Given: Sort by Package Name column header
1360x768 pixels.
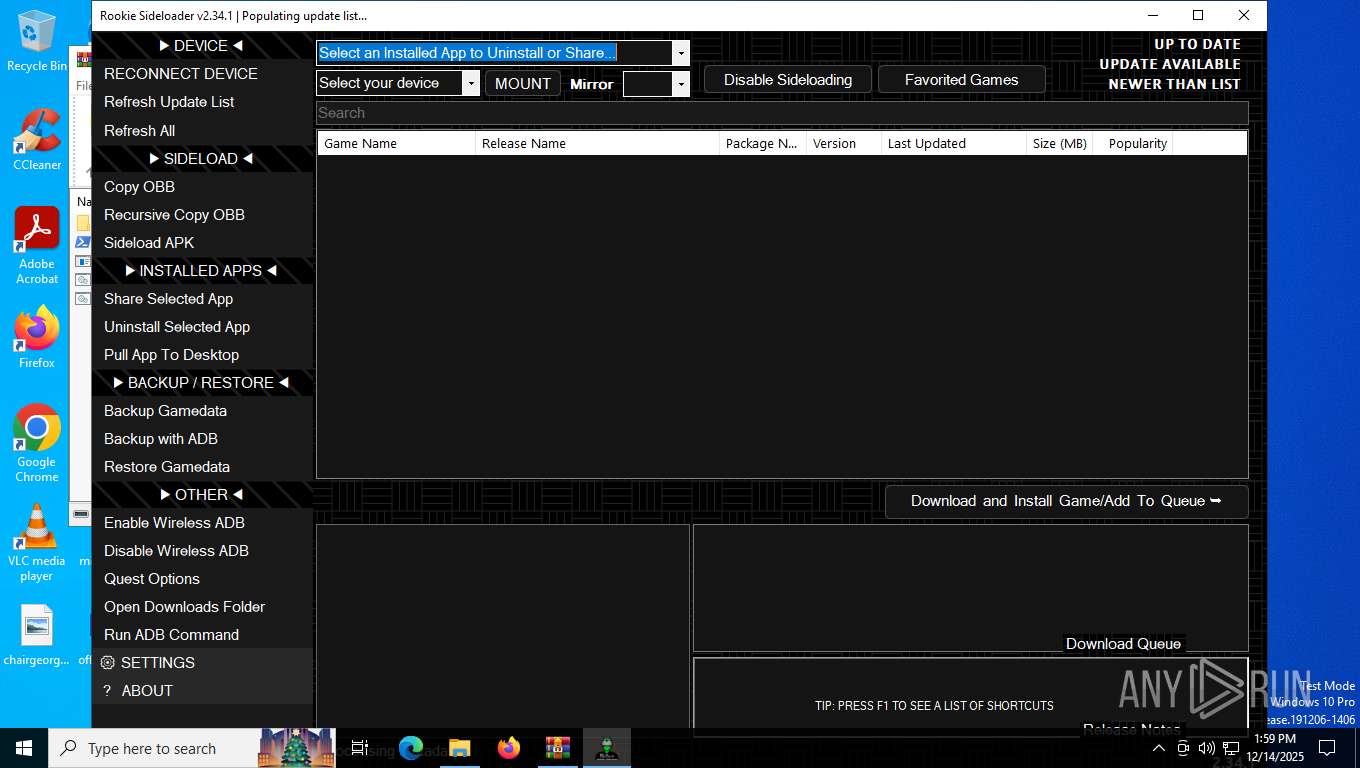Looking at the screenshot, I should (763, 143).
